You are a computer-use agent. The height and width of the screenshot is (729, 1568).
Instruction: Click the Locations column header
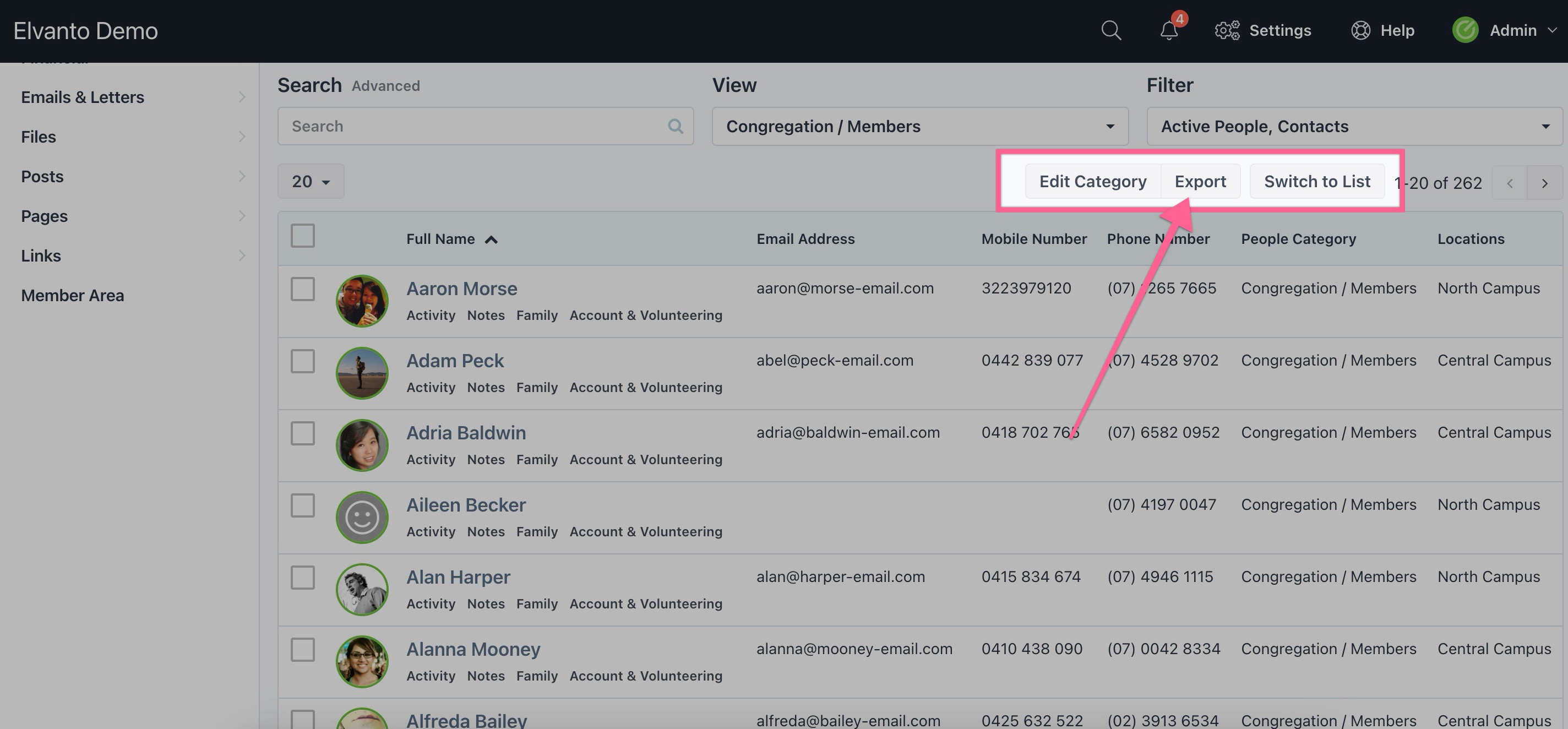(x=1471, y=239)
